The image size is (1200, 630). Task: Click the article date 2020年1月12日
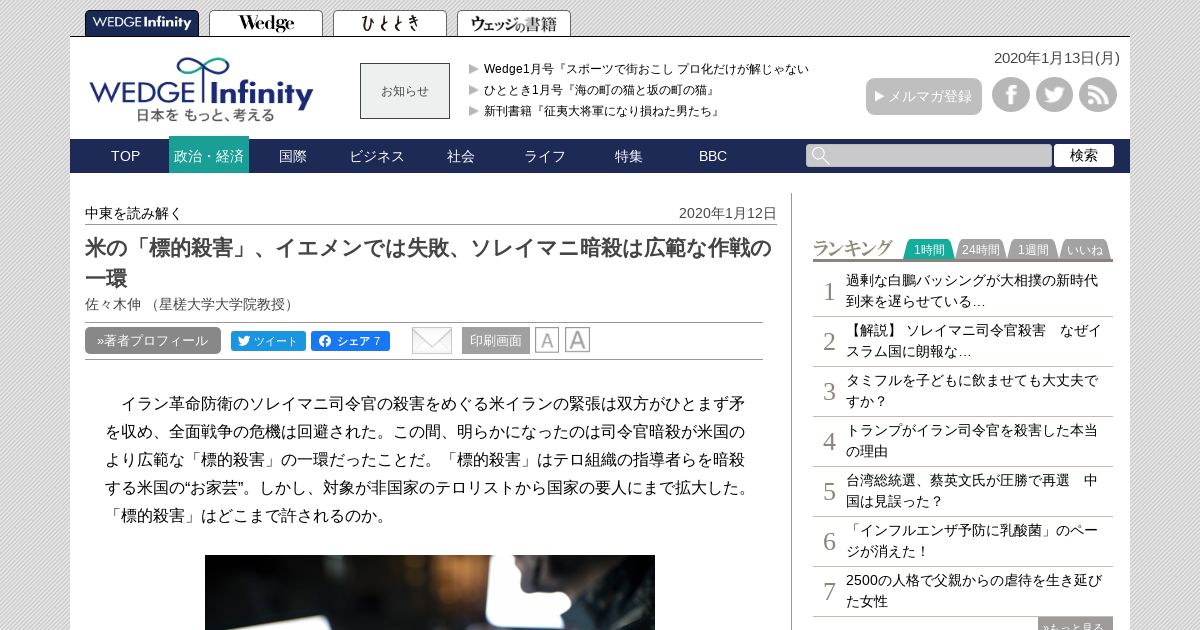pyautogui.click(x=728, y=213)
